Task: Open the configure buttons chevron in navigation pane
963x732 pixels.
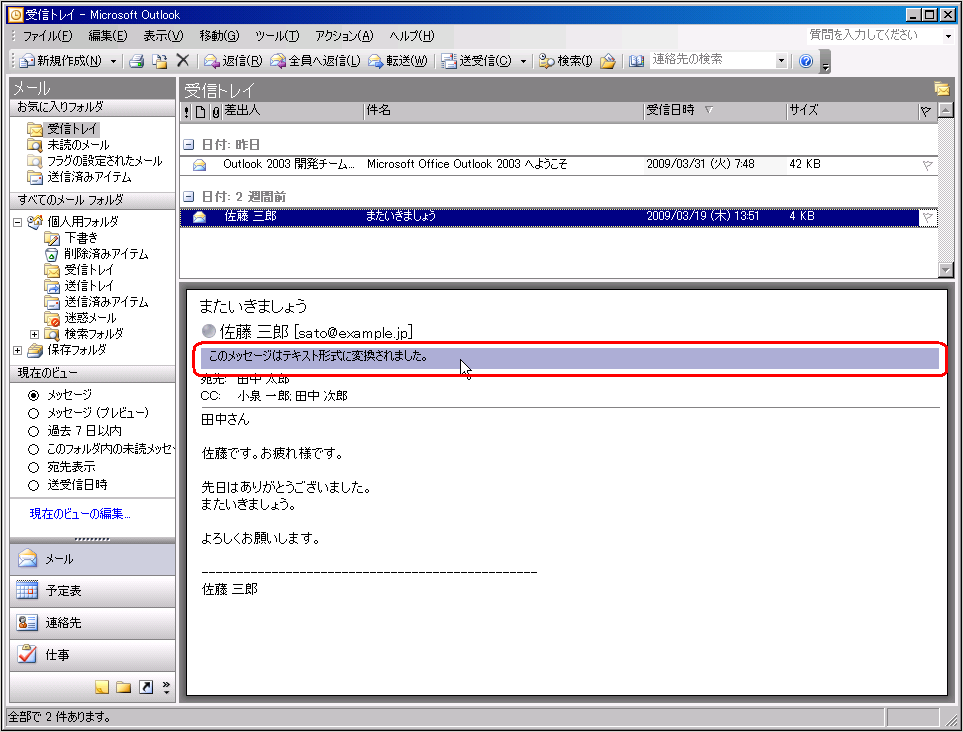Action: [166, 688]
